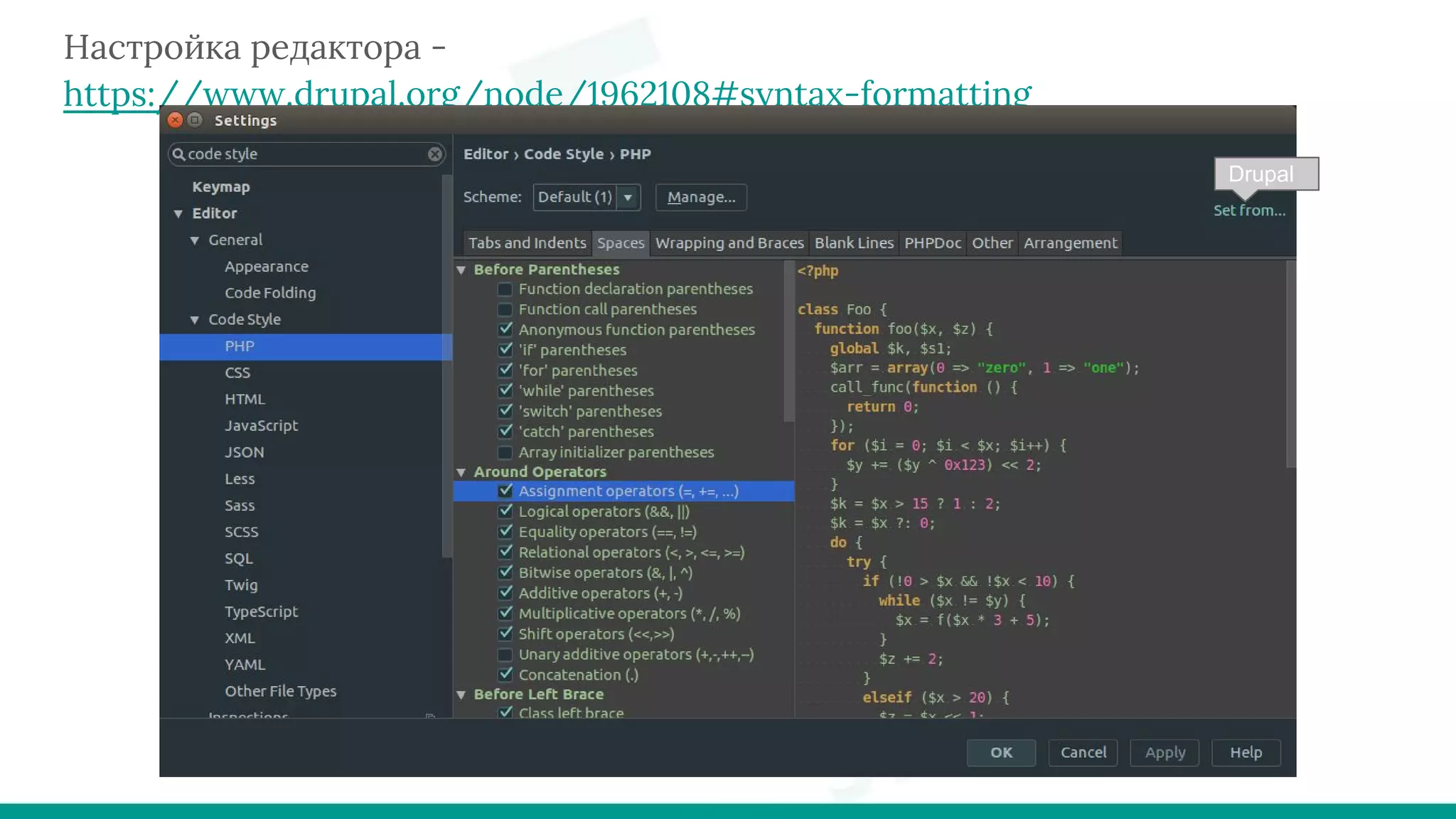This screenshot has width=1456, height=819.
Task: Enable Function declaration parentheses checkbox
Action: [x=505, y=289]
